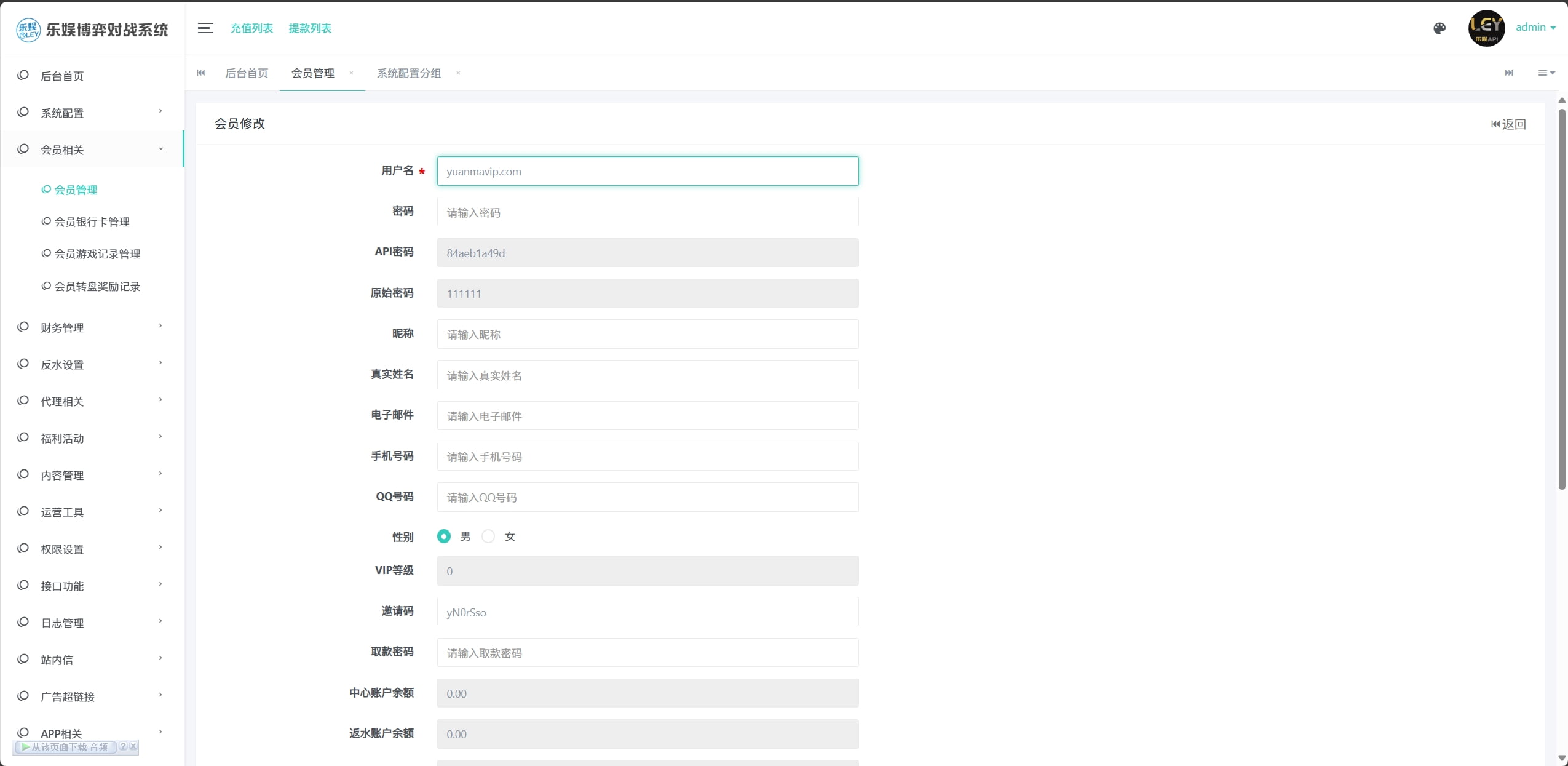
Task: Click the 后台首页 sidebar icon
Action: (x=23, y=75)
